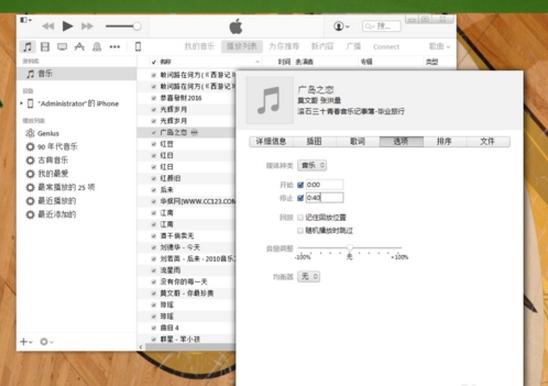Viewport: 548px width, 386px height.
Task: Click the 开始 time field showing 0:00
Action: click(x=324, y=185)
